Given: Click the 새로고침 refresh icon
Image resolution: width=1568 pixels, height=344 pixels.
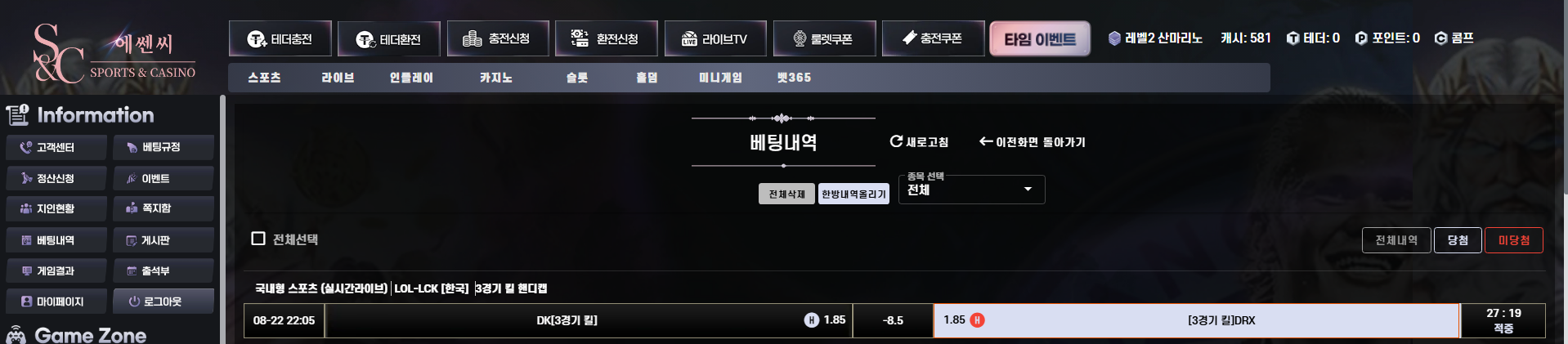Looking at the screenshot, I should [x=896, y=141].
